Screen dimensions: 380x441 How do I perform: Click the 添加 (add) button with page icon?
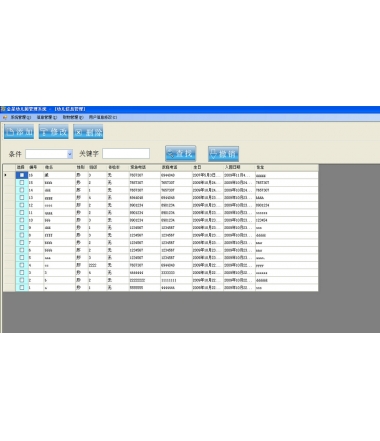tap(19, 132)
